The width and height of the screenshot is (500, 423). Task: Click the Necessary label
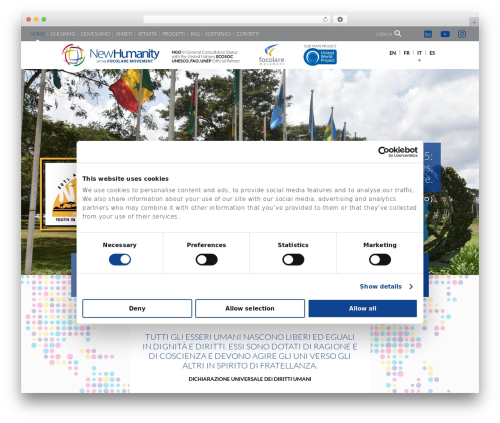tap(120, 245)
